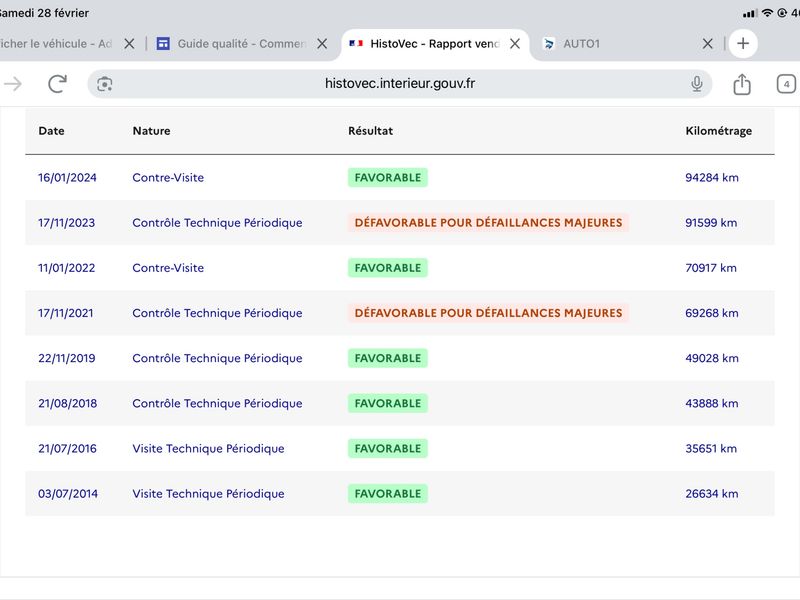Screen dimensions: 800x600
Task: Click the 69268 km mileage value
Action: 711,313
